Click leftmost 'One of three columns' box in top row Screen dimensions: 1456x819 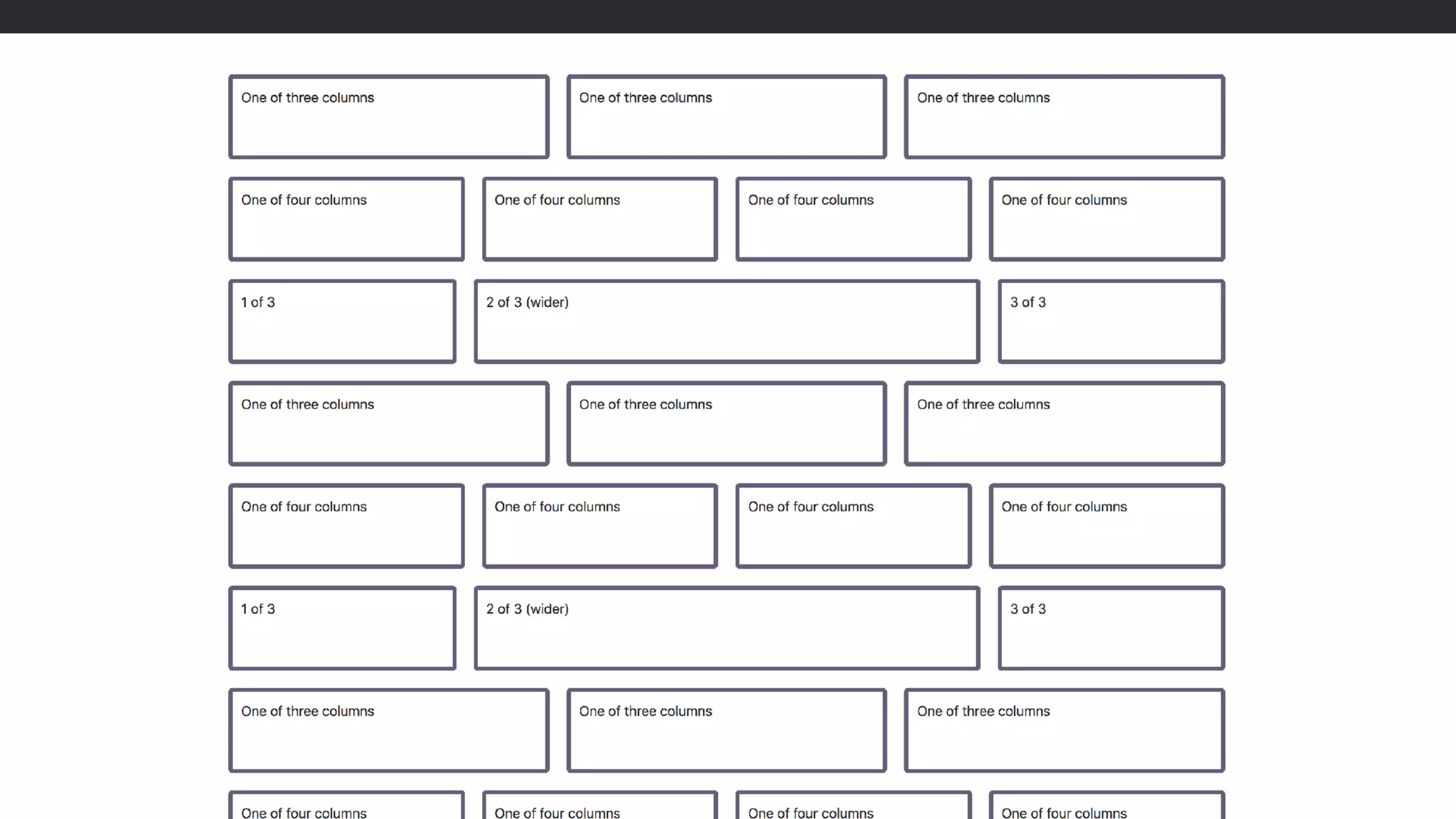pyautogui.click(x=388, y=117)
